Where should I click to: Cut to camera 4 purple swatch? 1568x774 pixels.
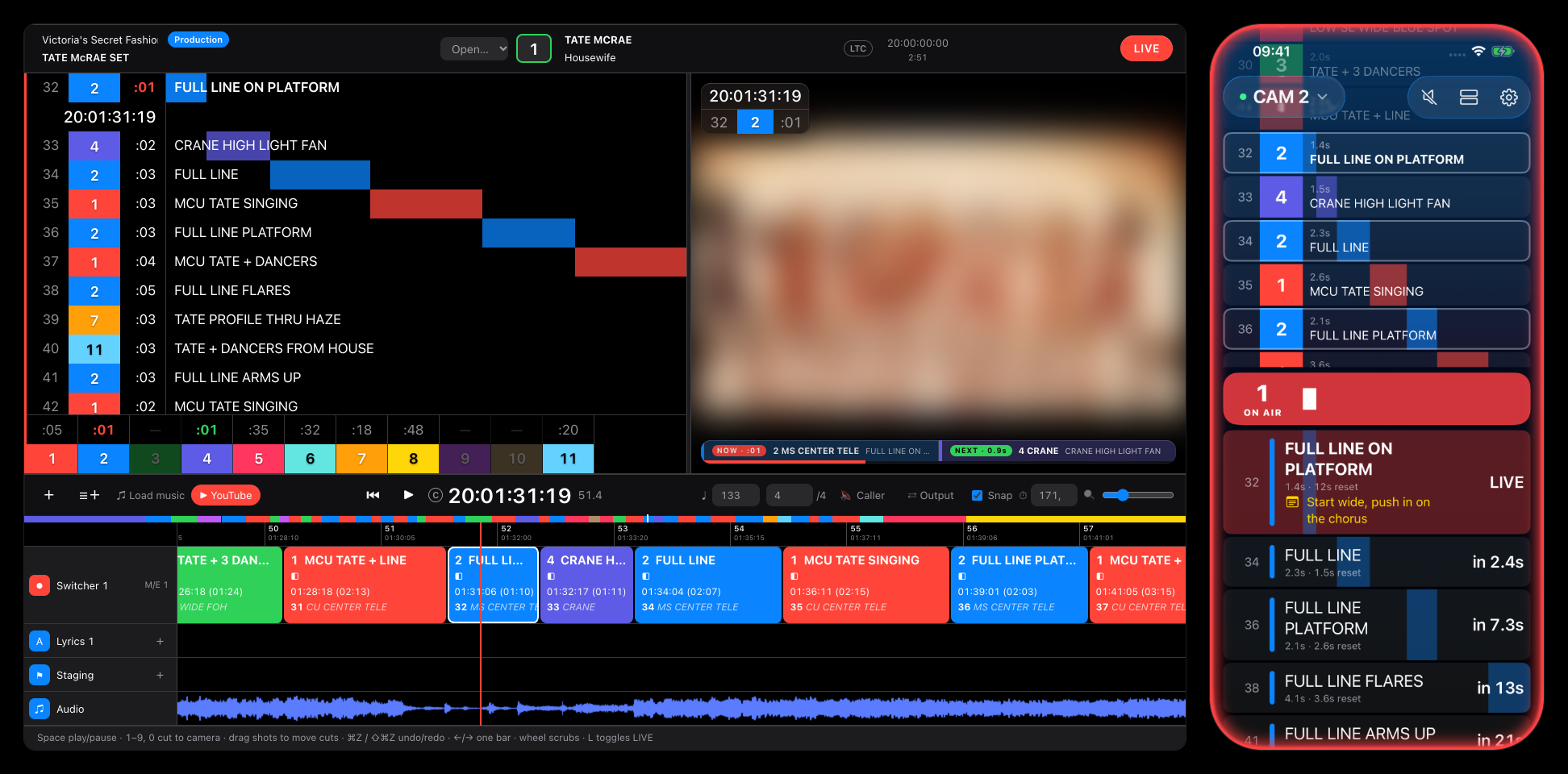(206, 459)
